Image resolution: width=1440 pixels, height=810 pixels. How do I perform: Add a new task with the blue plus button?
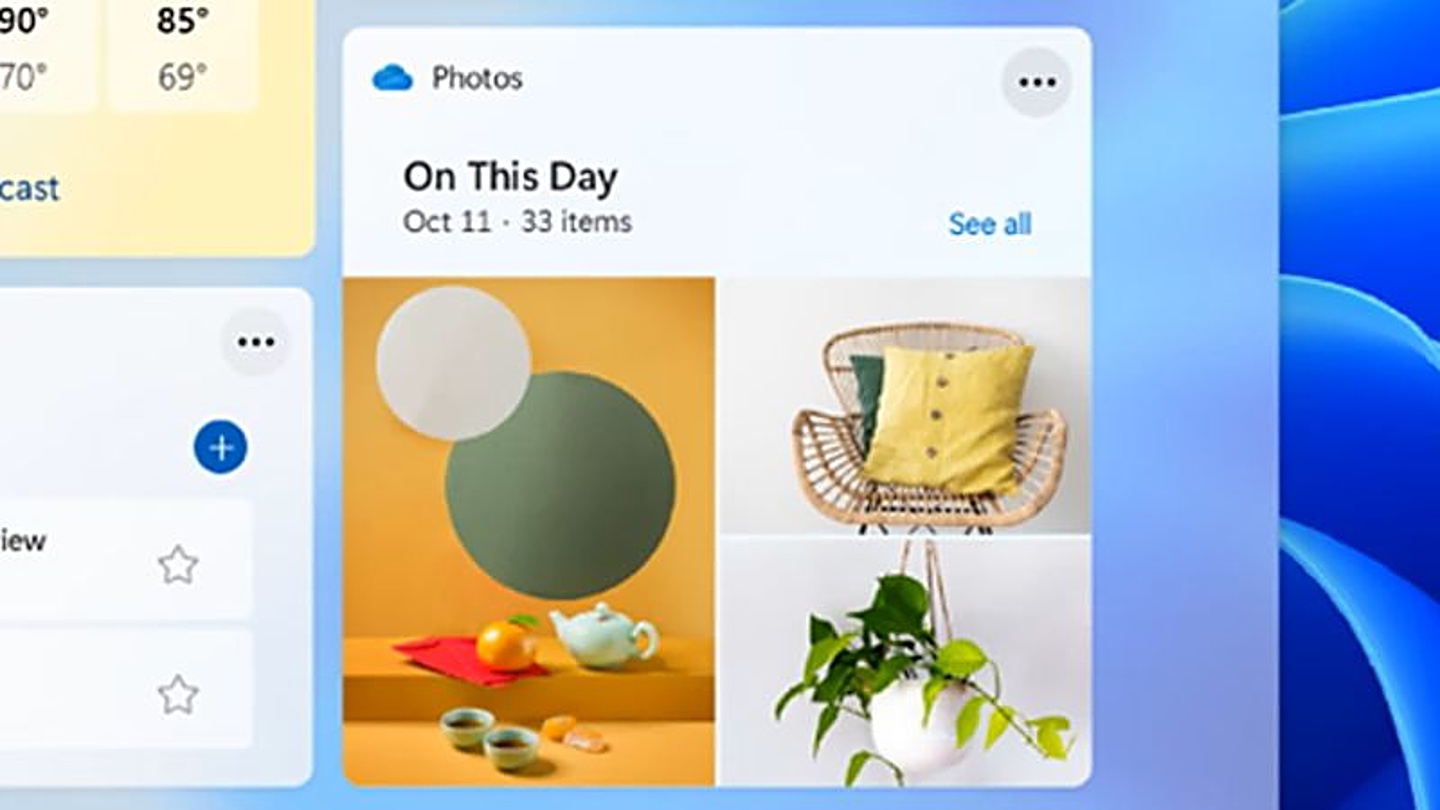[220, 447]
